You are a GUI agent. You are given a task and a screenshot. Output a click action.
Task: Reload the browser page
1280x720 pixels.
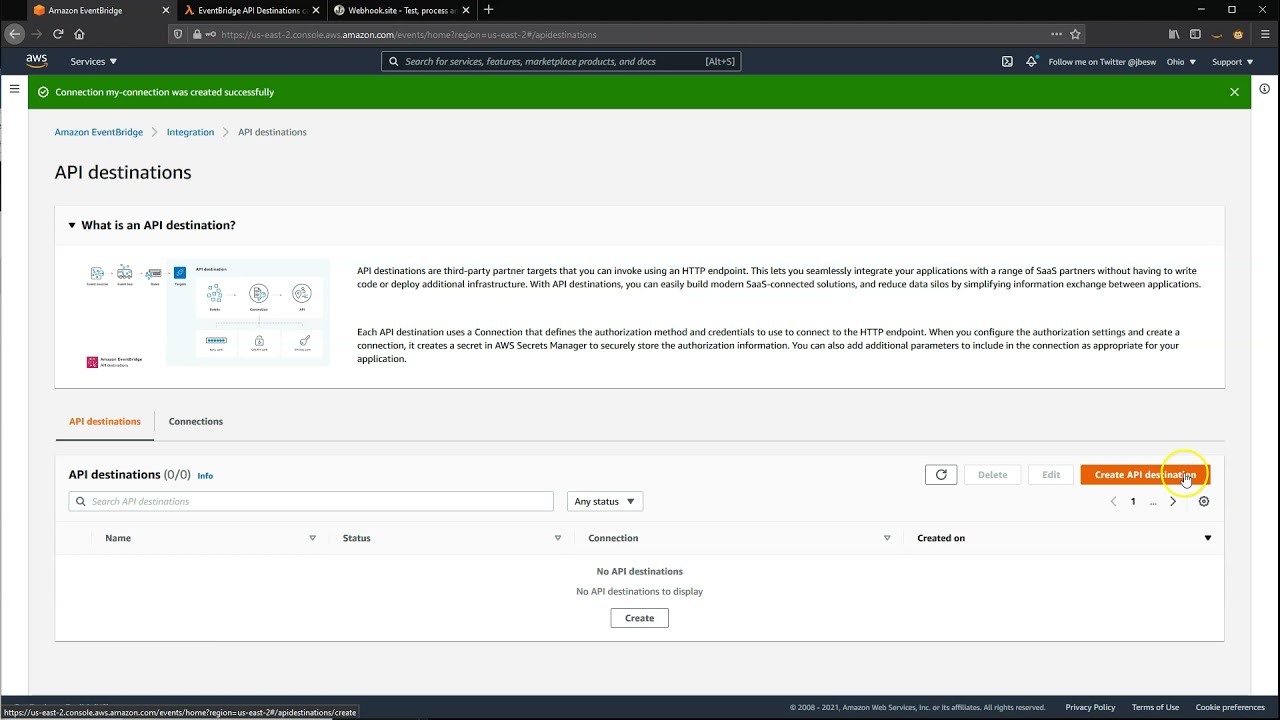pyautogui.click(x=58, y=34)
